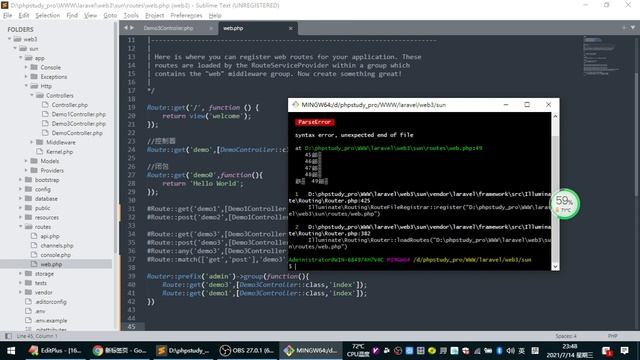
Task: Expand the vendor folder
Action: pos(20,293)
